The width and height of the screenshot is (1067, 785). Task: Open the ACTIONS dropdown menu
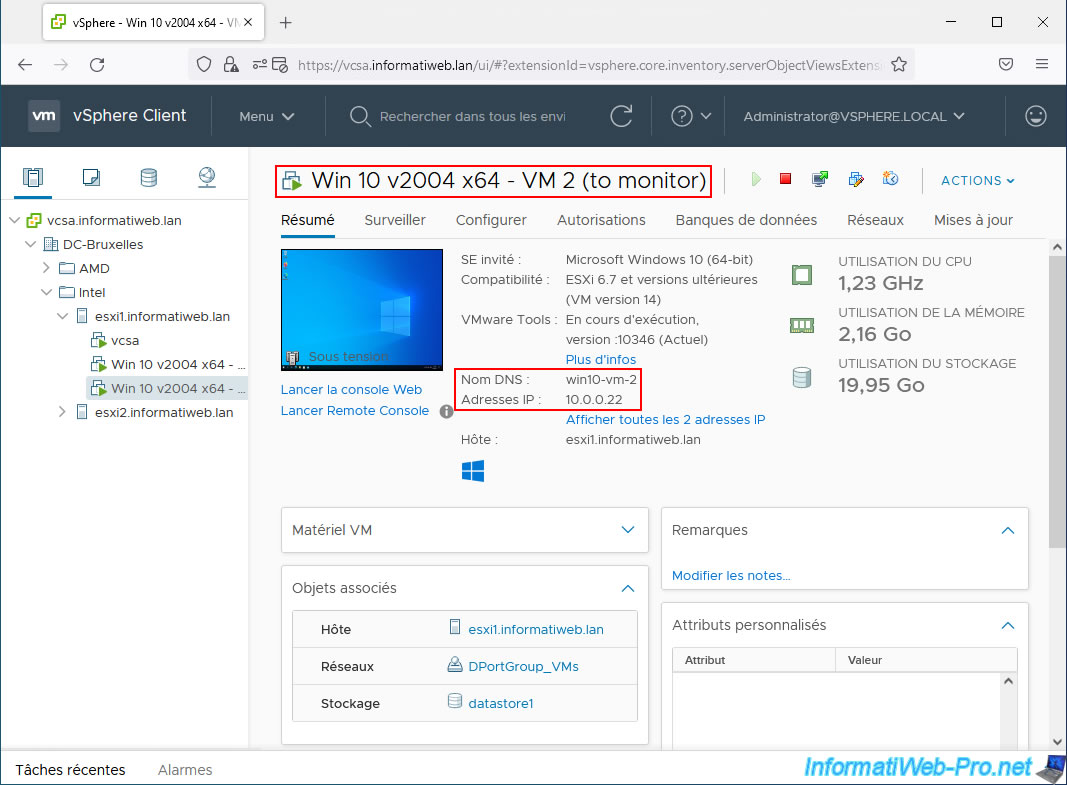point(977,181)
